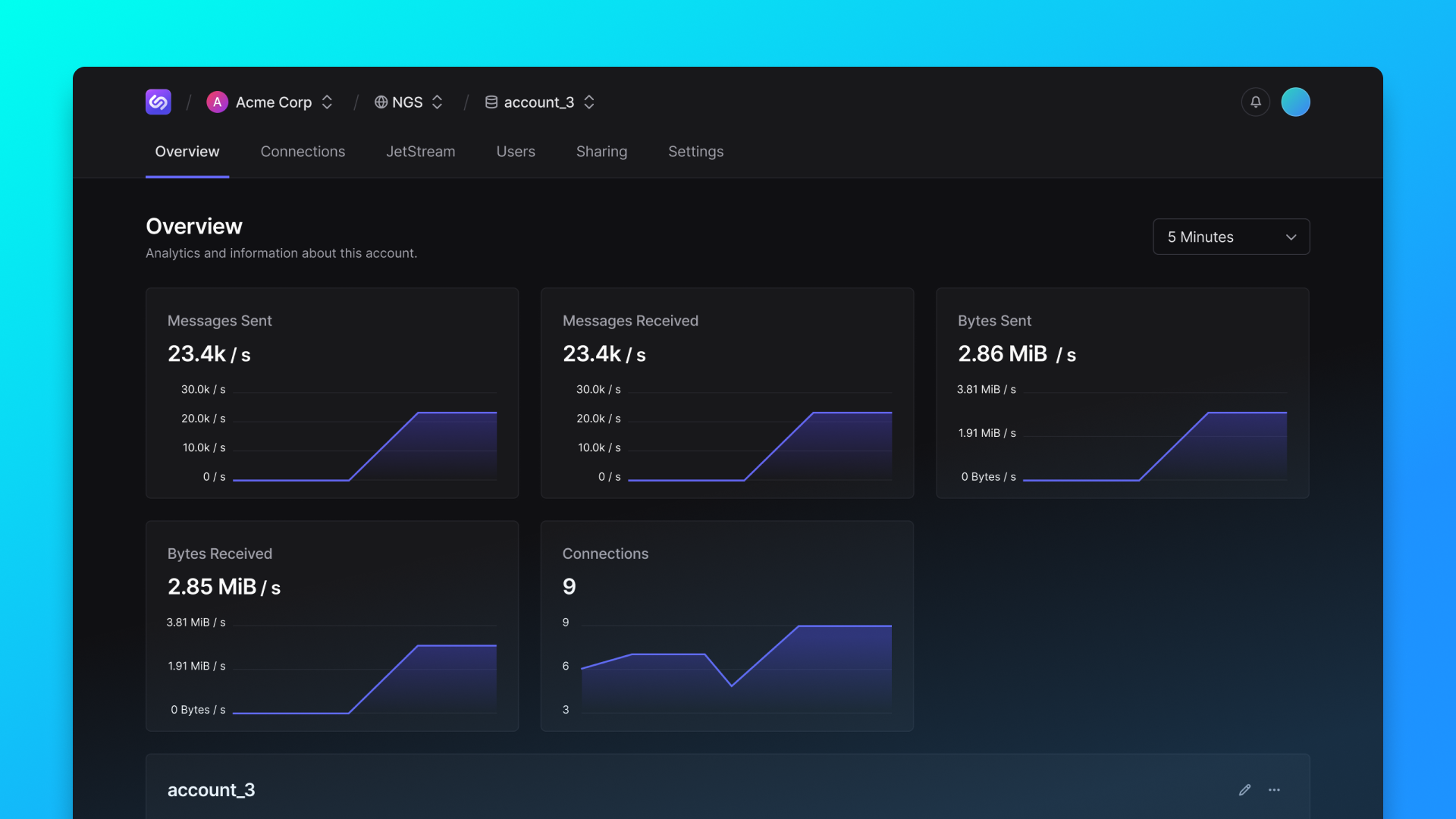Click the Acme Corp organization icon

pyautogui.click(x=217, y=101)
